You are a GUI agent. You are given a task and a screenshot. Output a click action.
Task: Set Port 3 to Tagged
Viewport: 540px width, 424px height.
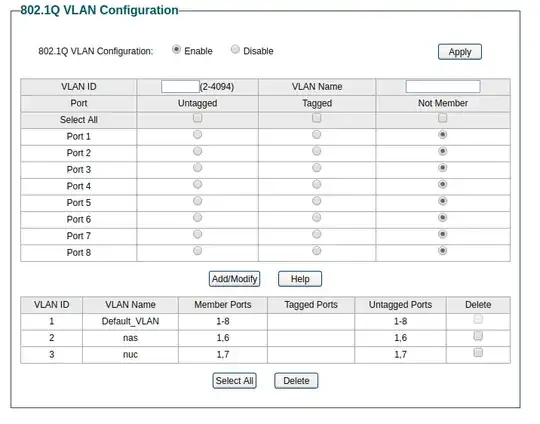click(316, 168)
